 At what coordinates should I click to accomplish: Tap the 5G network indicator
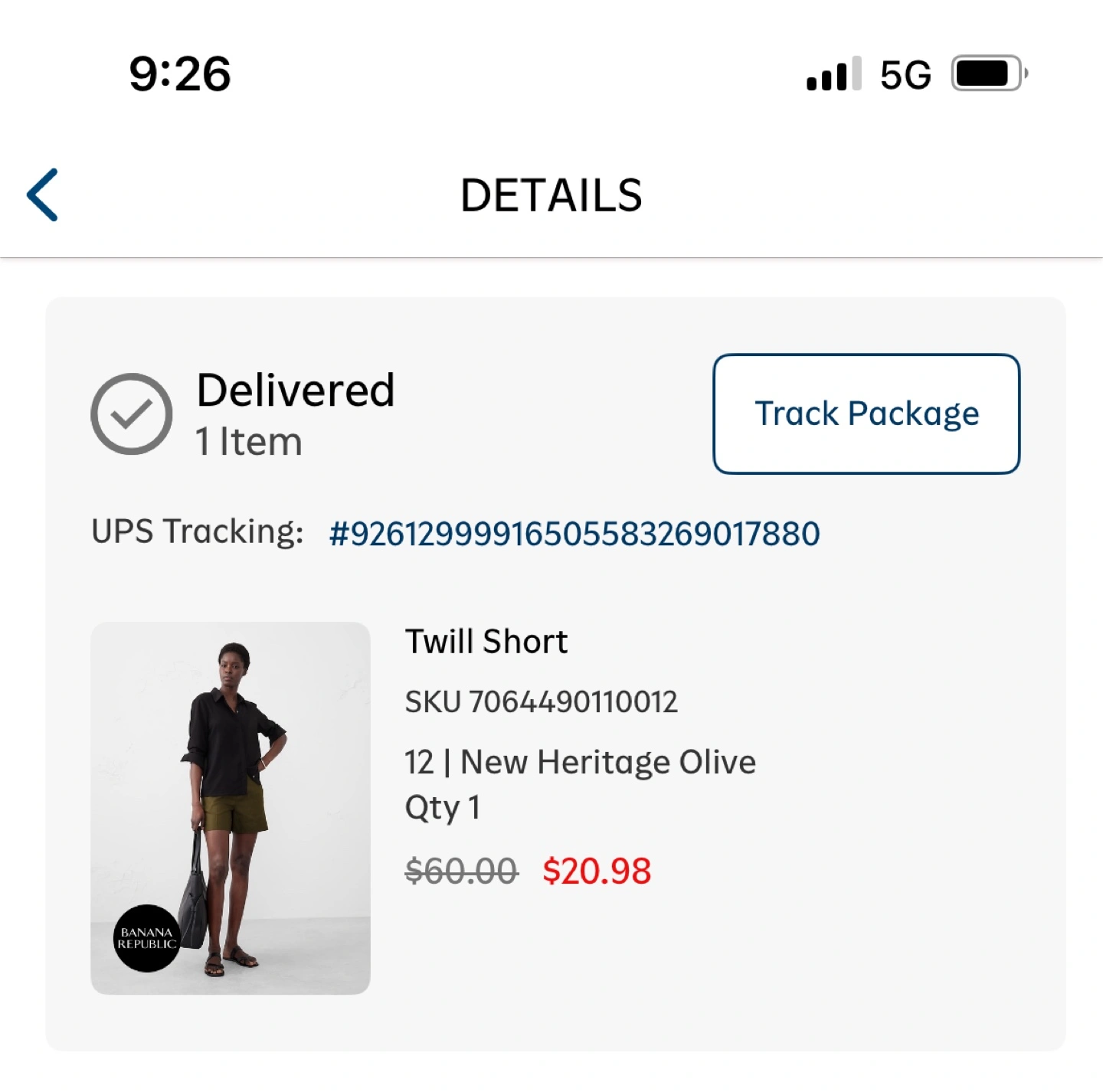pyautogui.click(x=905, y=75)
